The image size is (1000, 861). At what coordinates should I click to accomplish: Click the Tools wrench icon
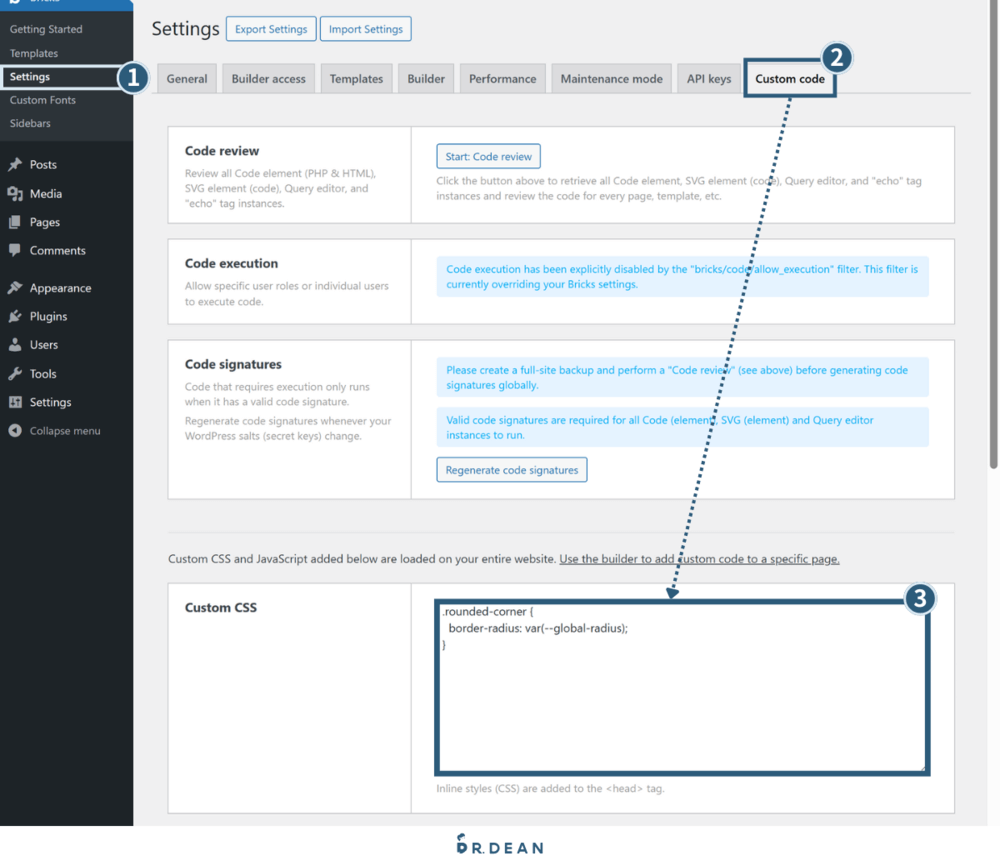[15, 374]
